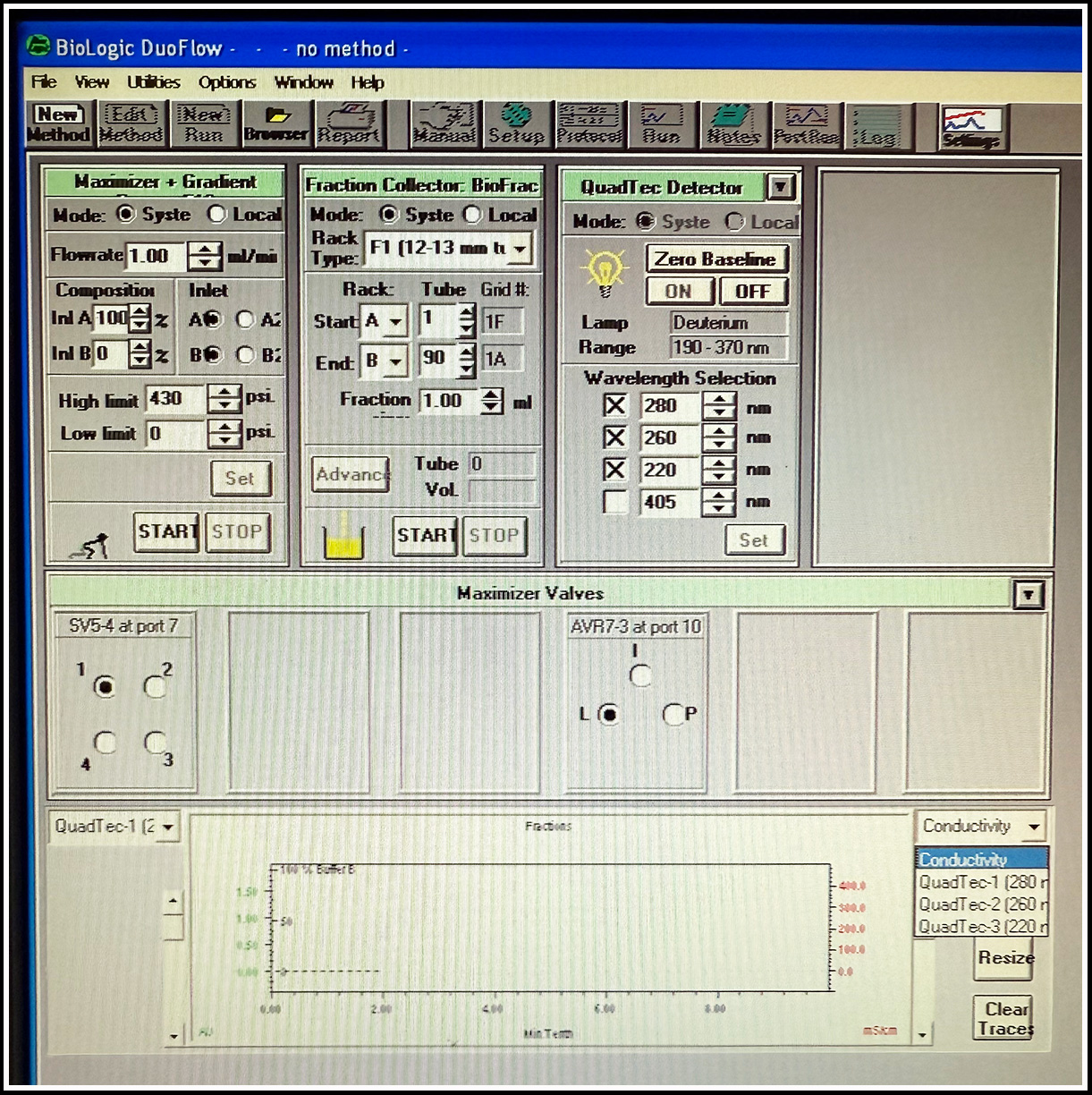Select the New Run toolbar icon
The height and width of the screenshot is (1095, 1092).
[x=204, y=124]
